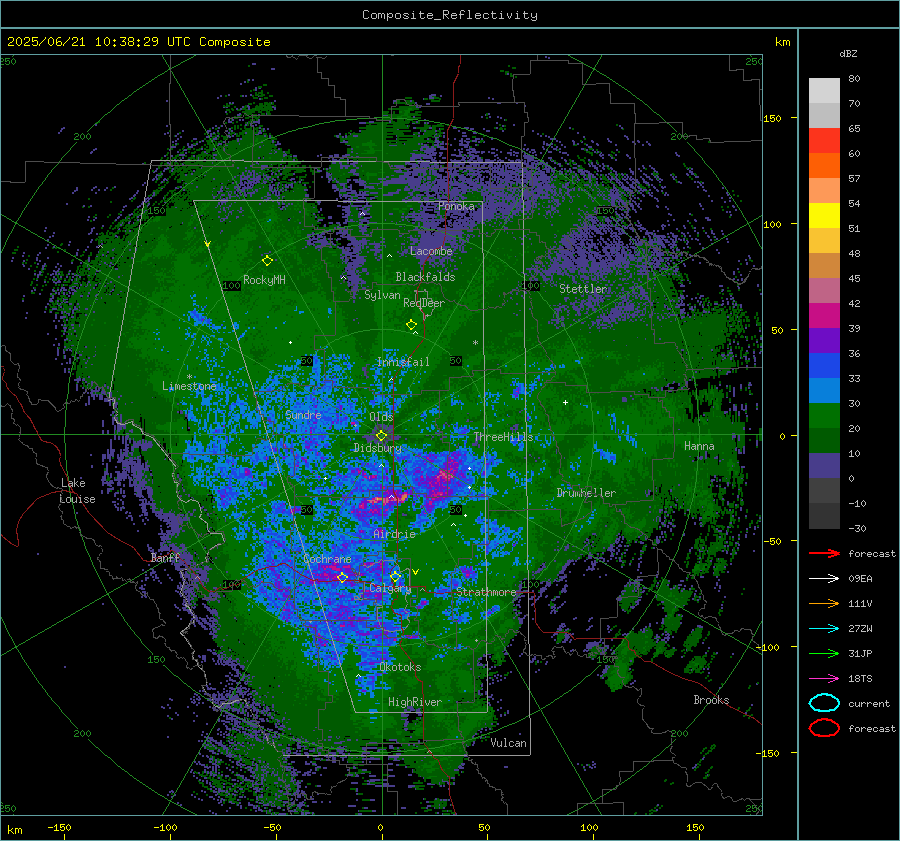The image size is (900, 841).
Task: Click the RockyMH label on map
Action: pos(264,280)
